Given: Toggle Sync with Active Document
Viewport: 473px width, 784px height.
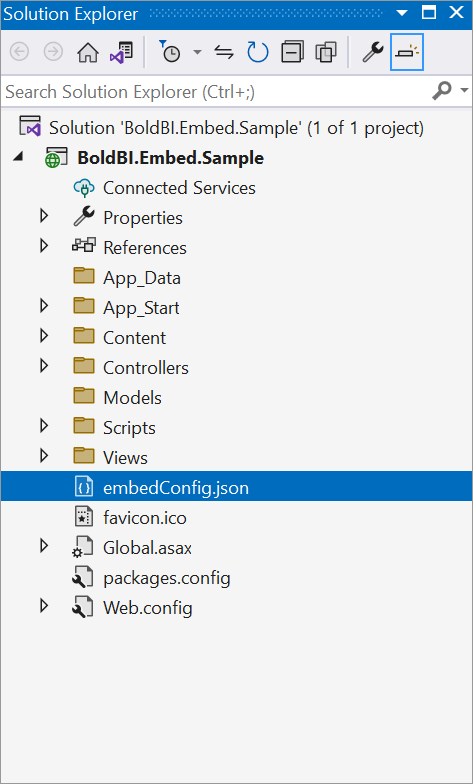Looking at the screenshot, I should coord(224,52).
